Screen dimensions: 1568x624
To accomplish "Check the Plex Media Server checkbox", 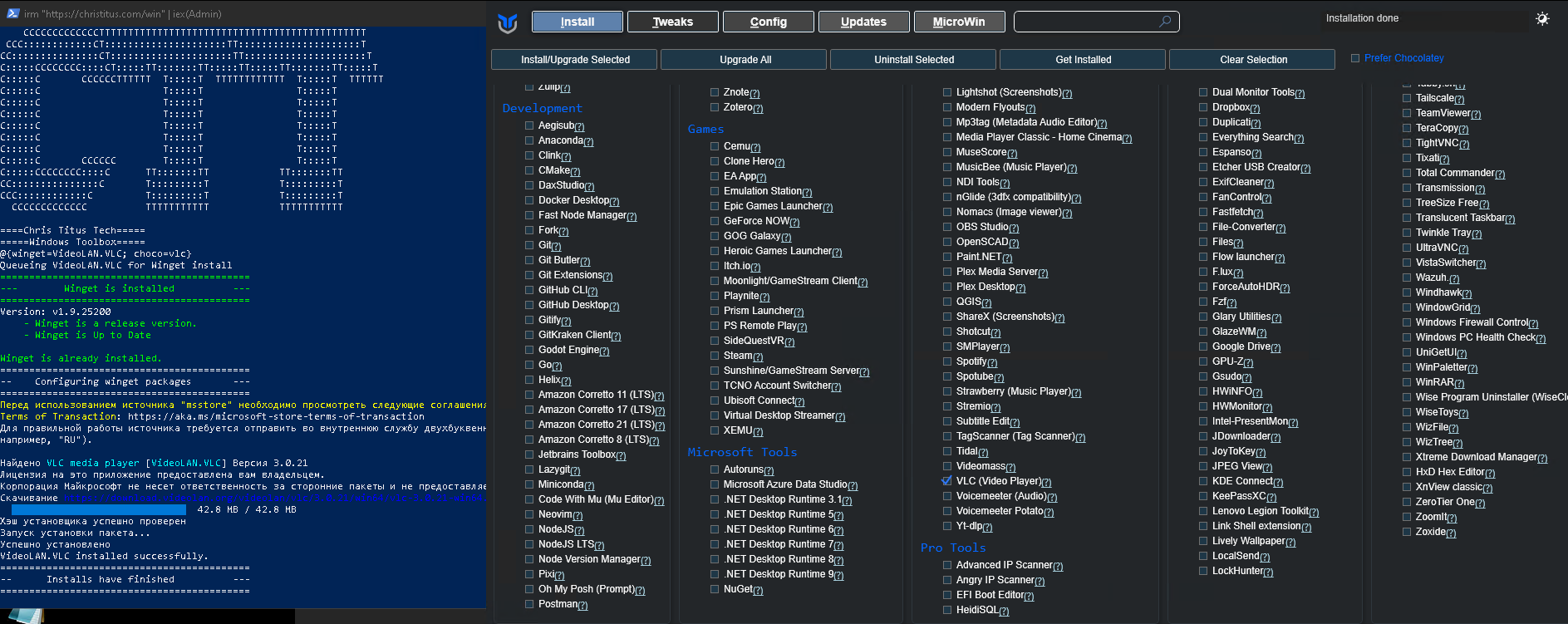I will pyautogui.click(x=947, y=272).
